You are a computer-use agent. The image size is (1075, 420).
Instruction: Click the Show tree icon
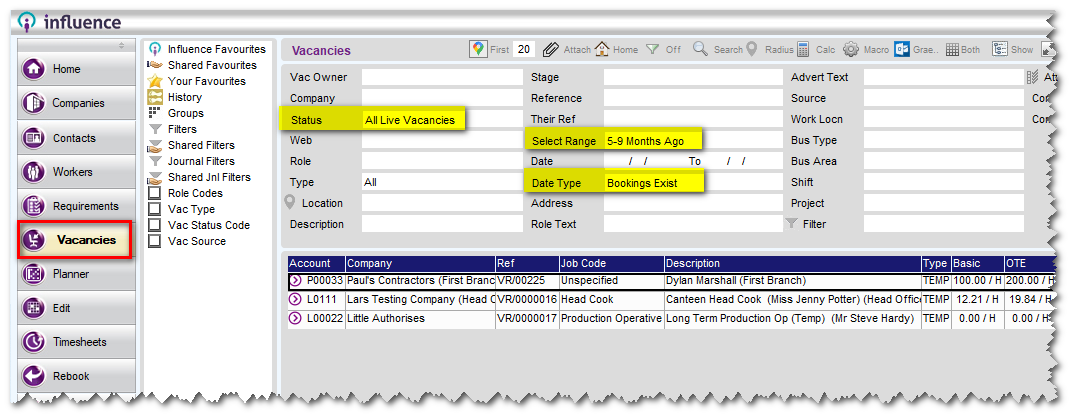(x=1000, y=49)
